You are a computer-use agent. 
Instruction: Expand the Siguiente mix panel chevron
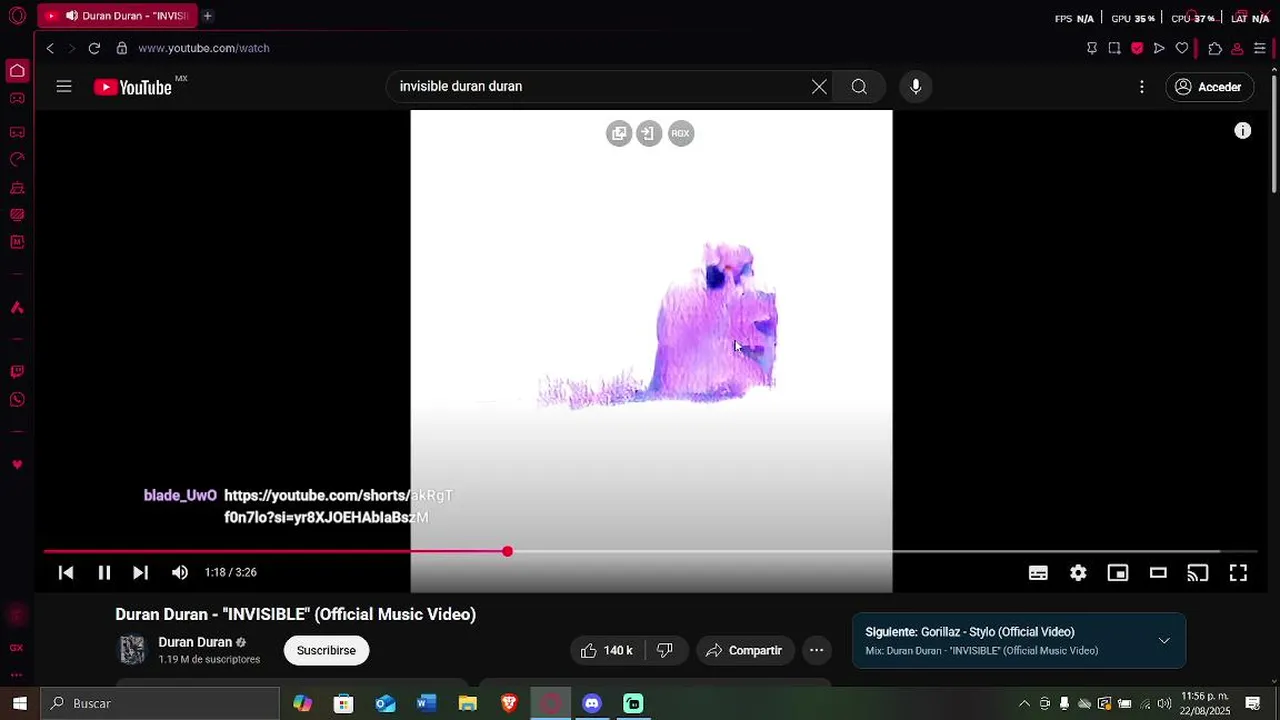pos(1164,641)
